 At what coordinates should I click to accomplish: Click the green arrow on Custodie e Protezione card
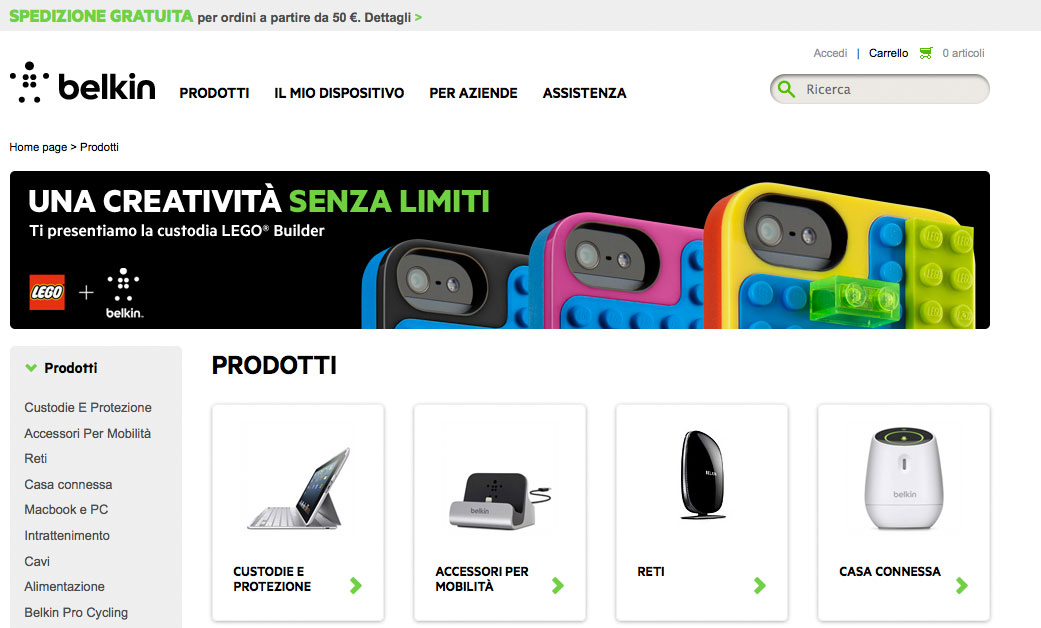point(356,586)
